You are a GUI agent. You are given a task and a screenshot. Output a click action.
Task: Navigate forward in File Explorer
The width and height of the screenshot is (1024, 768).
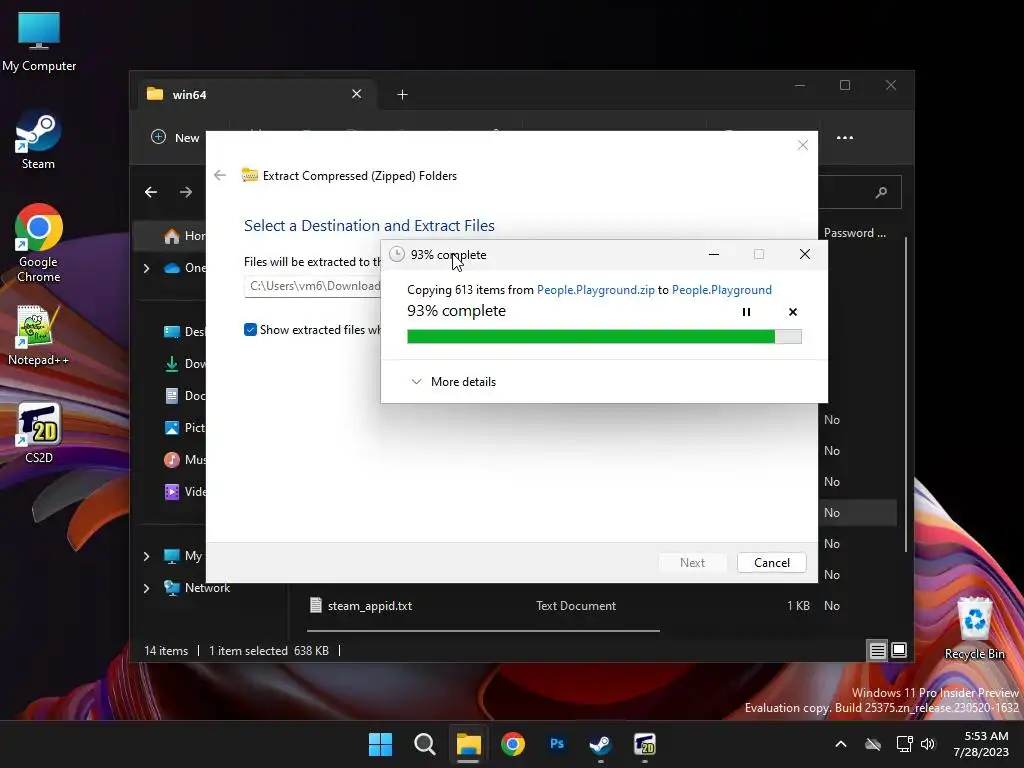pyautogui.click(x=186, y=192)
